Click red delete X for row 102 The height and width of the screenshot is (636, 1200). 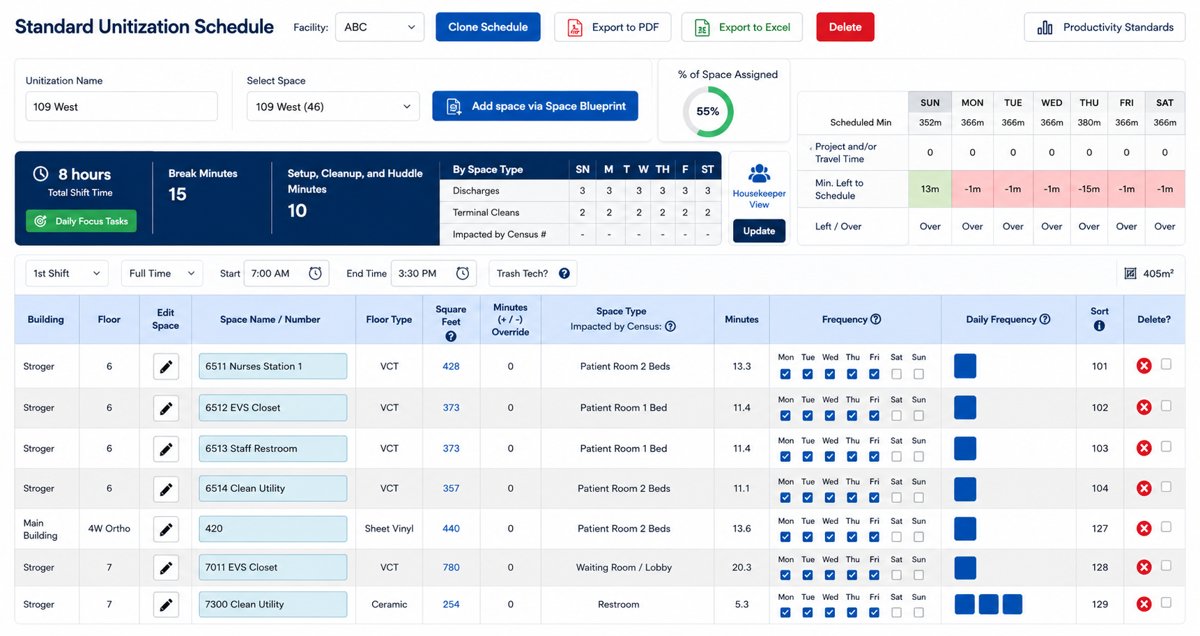click(x=1144, y=408)
